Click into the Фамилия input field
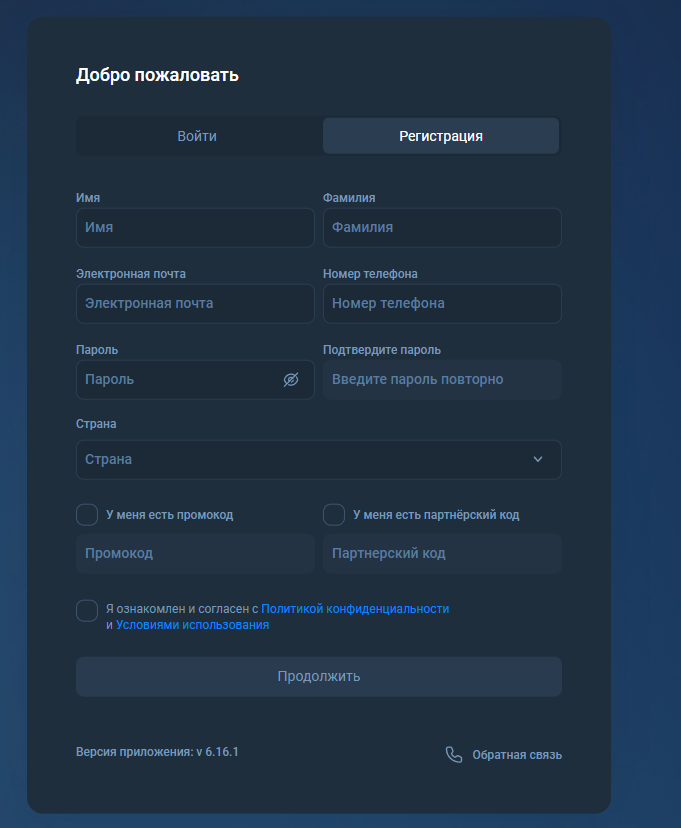Viewport: 681px width, 828px height. tap(442, 228)
